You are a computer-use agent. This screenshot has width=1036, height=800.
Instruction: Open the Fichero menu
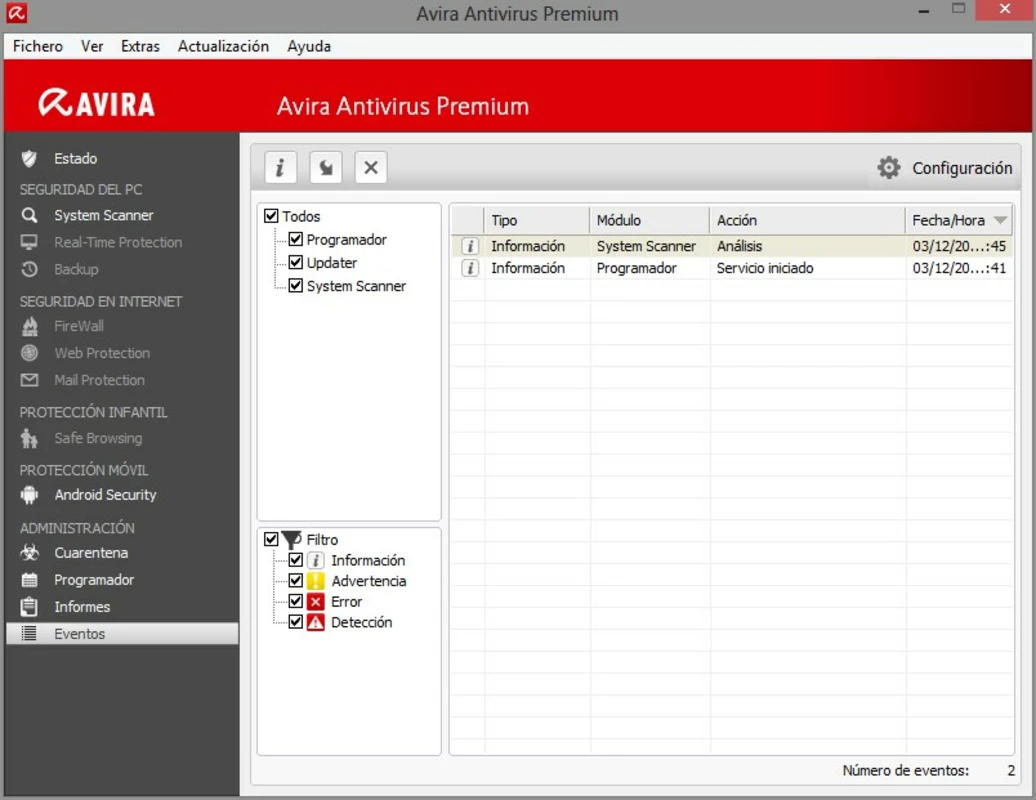point(38,46)
